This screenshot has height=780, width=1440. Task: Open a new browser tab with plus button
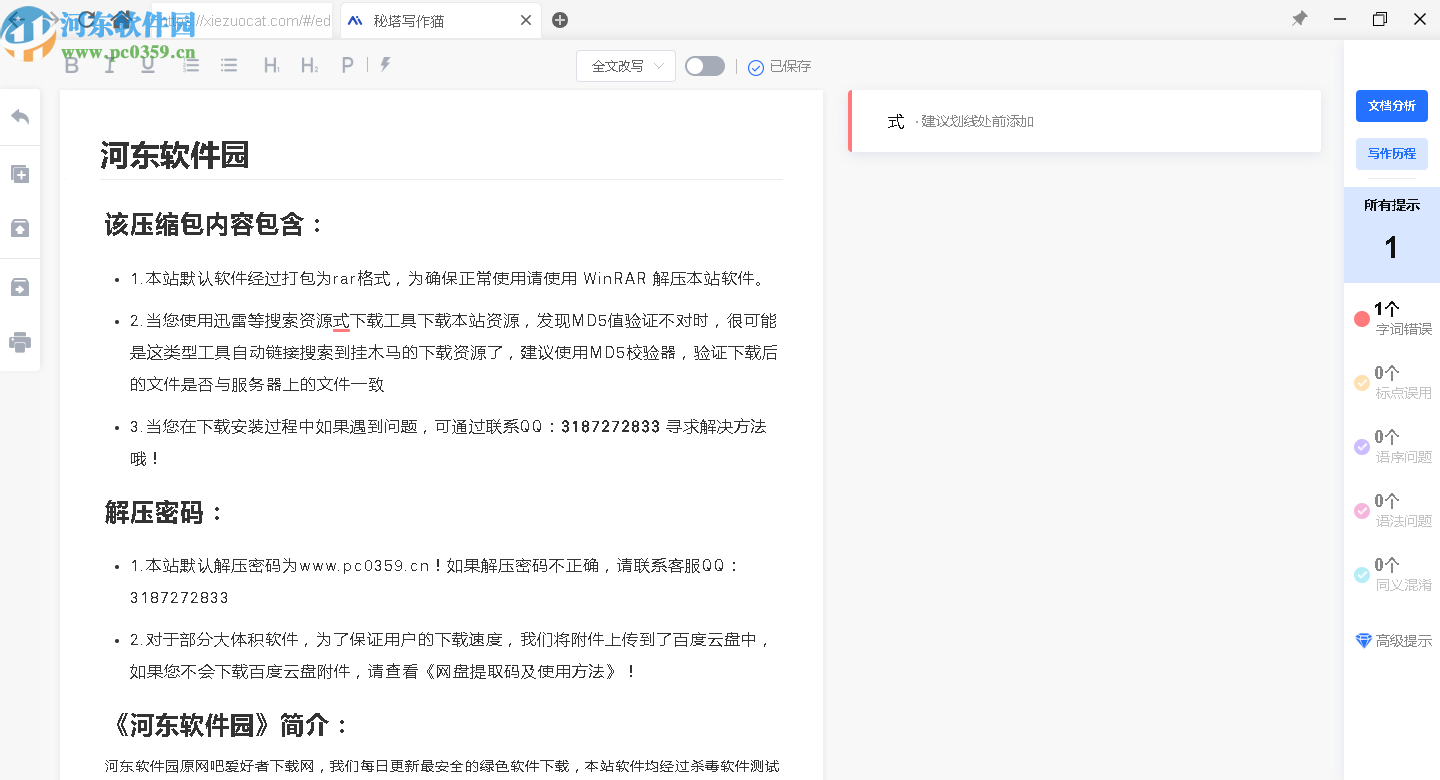point(560,19)
